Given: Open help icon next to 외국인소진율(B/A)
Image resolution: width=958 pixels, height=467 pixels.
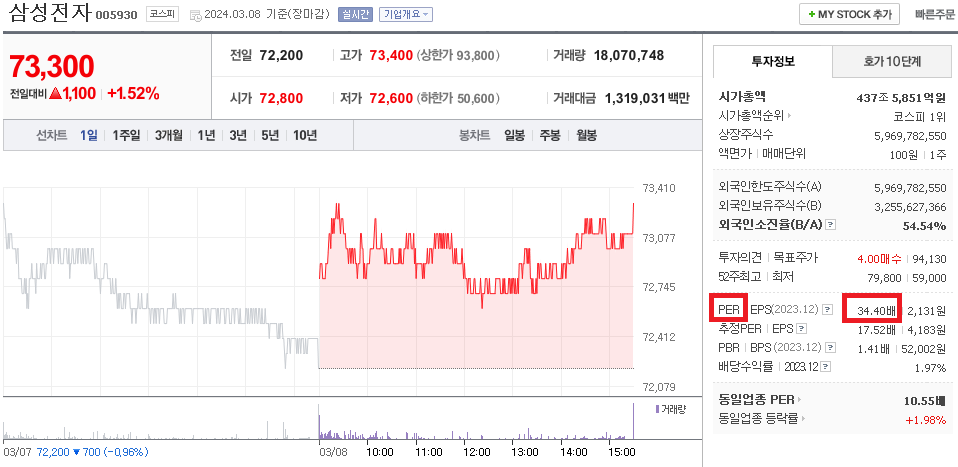Looking at the screenshot, I should (x=830, y=225).
